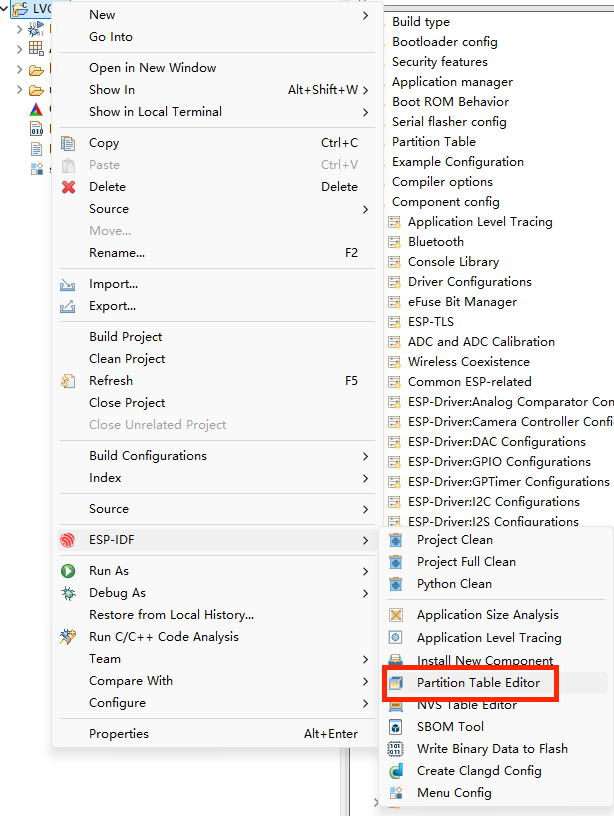Open Build type configuration
The height and width of the screenshot is (816, 614).
coord(421,22)
